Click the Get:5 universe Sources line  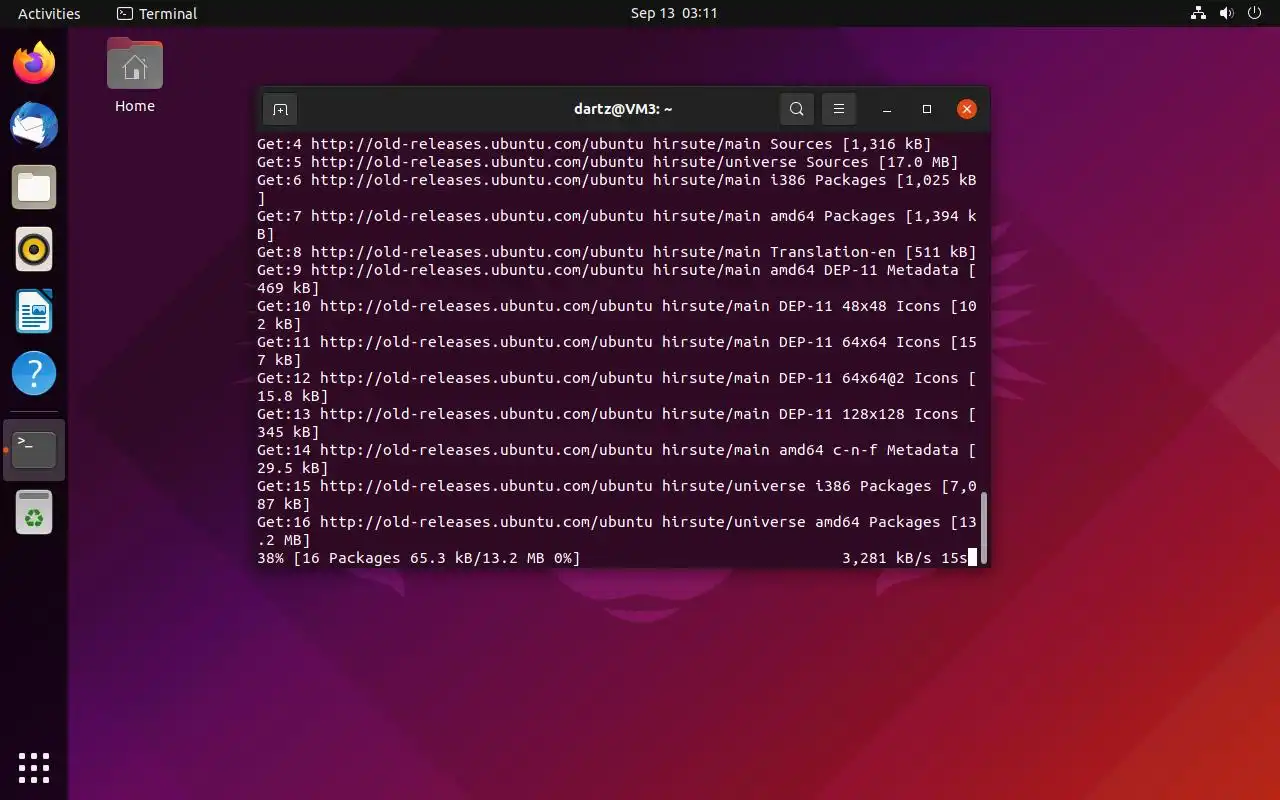tap(608, 162)
